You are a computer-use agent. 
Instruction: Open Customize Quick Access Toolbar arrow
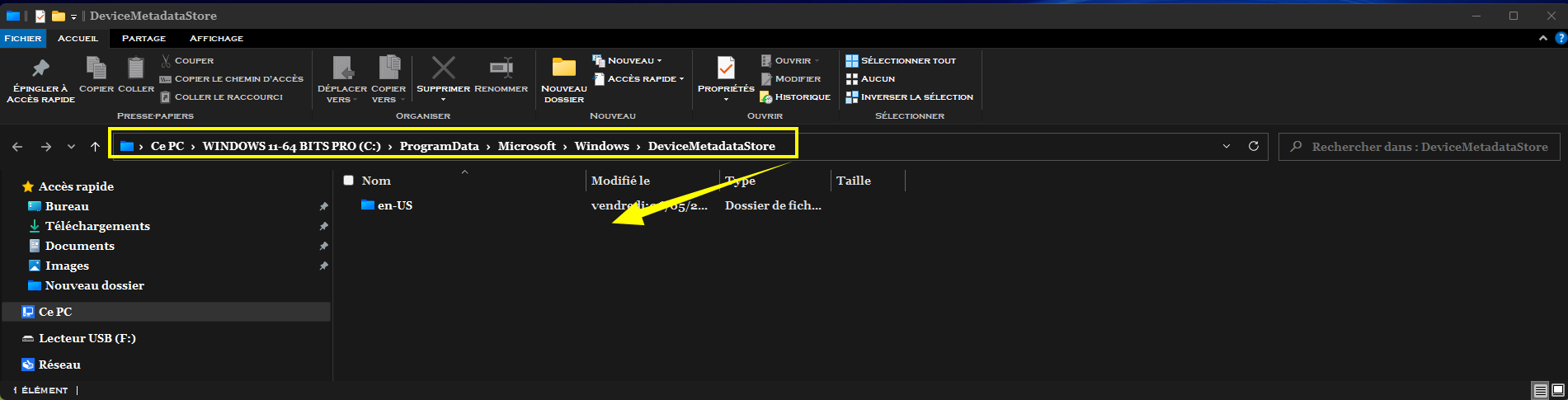74,16
